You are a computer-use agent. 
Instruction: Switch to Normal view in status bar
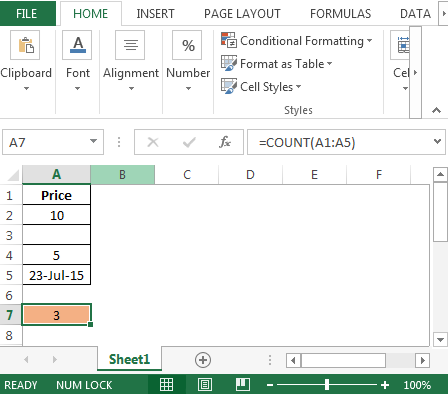[x=166, y=385]
